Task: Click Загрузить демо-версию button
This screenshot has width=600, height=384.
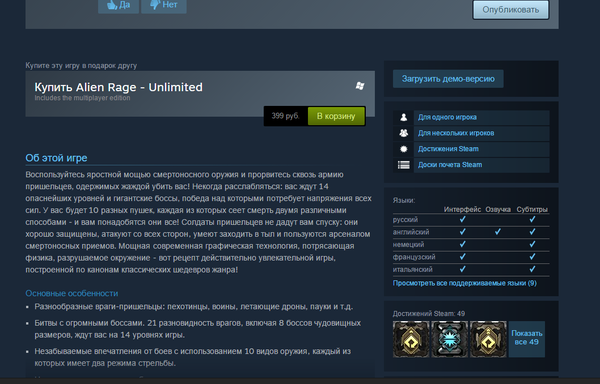Action: pyautogui.click(x=448, y=79)
